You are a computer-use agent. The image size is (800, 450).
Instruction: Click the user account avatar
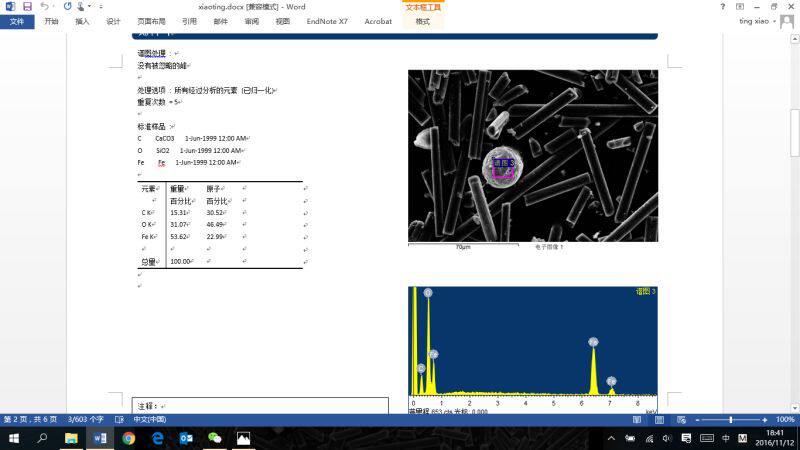point(787,21)
